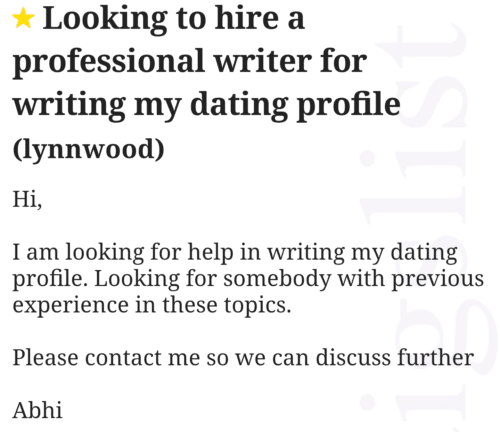Favorite this posting with the yellow star
This screenshot has width=500, height=432.
(x=23, y=19)
